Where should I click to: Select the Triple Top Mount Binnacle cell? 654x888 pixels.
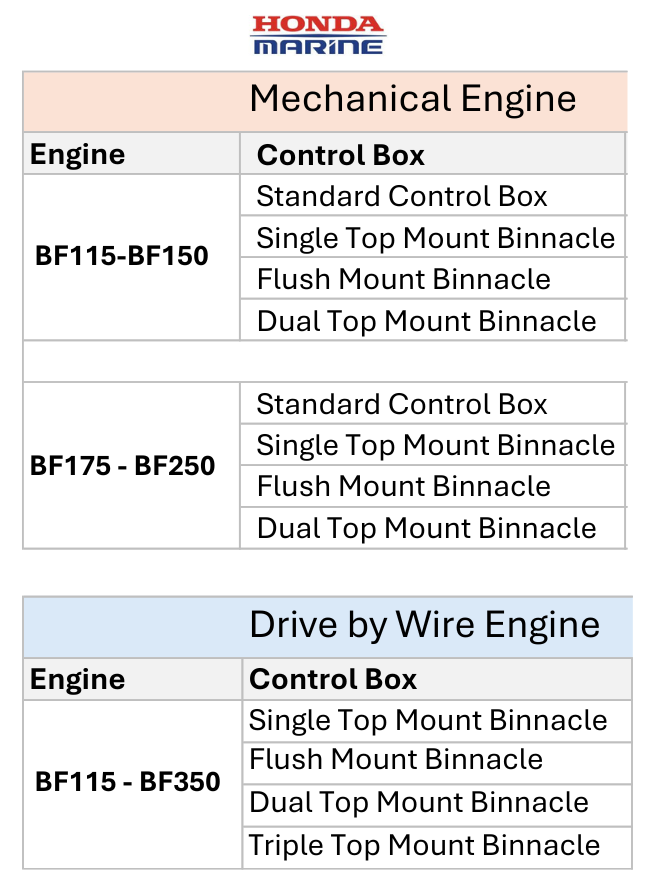(425, 846)
